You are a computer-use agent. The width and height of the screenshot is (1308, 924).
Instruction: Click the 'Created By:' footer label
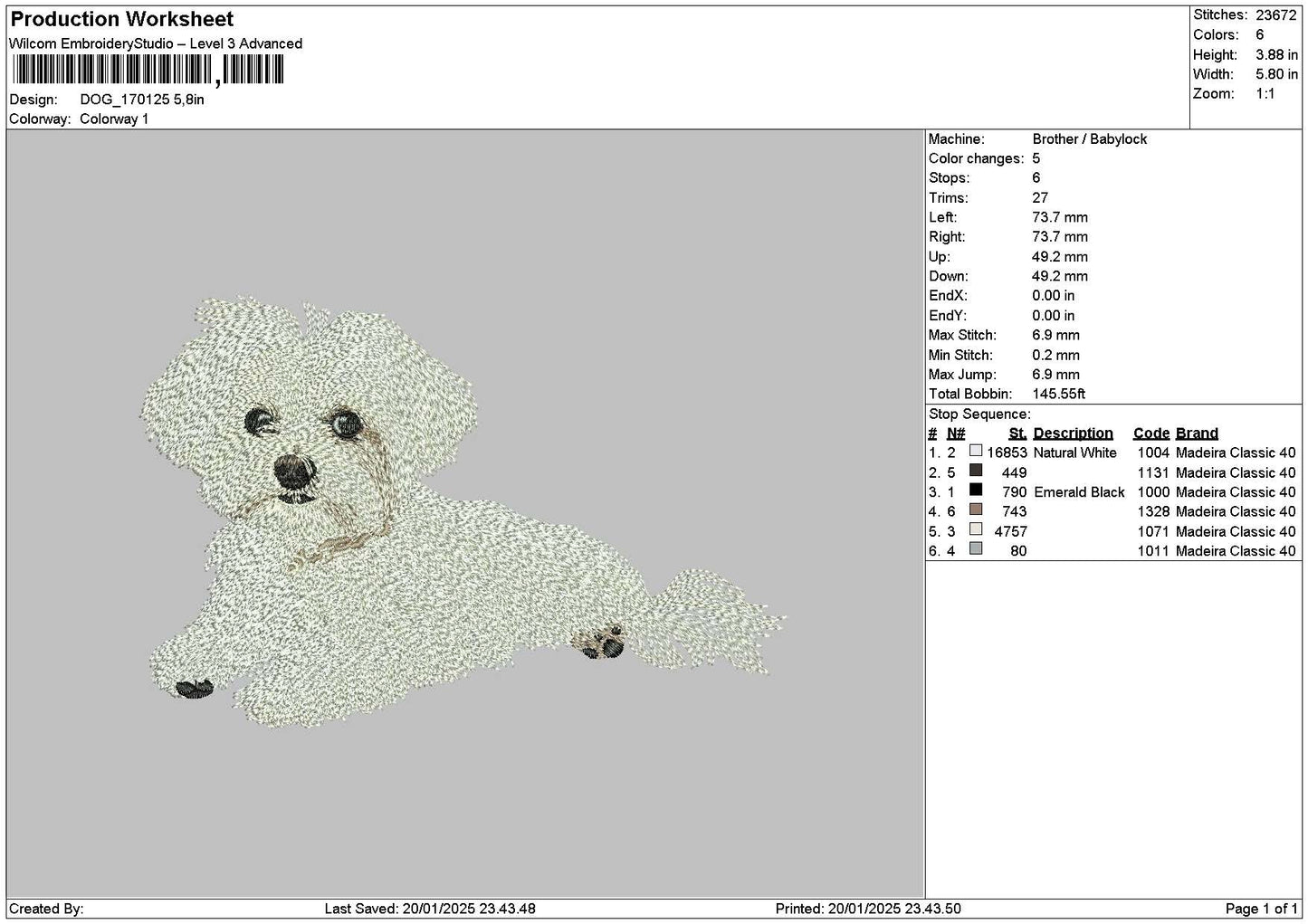pyautogui.click(x=46, y=909)
